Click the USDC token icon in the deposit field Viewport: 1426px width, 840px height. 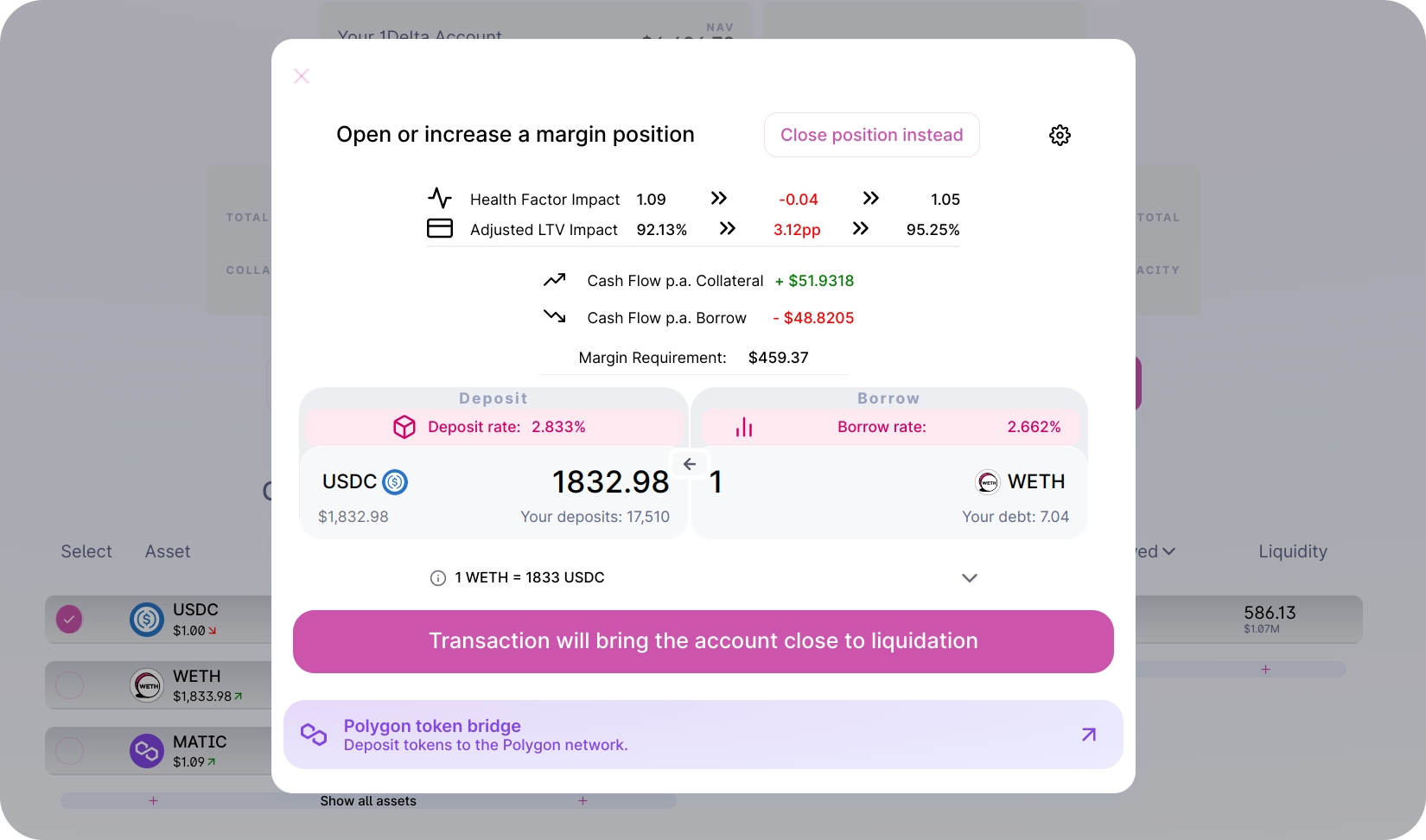395,481
